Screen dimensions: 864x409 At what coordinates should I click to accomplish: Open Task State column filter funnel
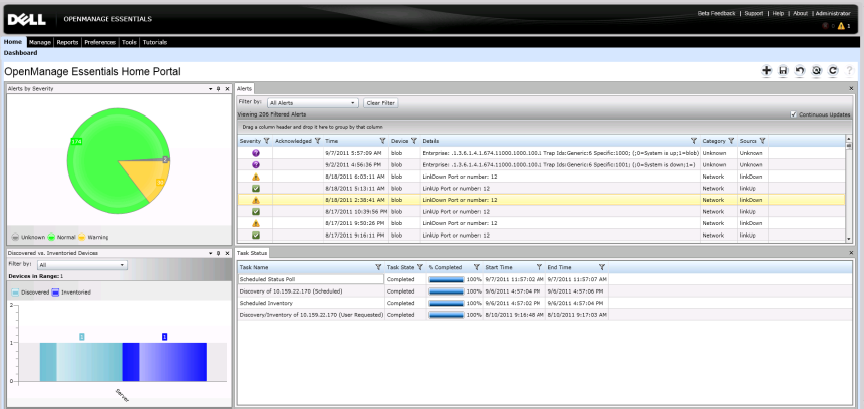point(420,267)
